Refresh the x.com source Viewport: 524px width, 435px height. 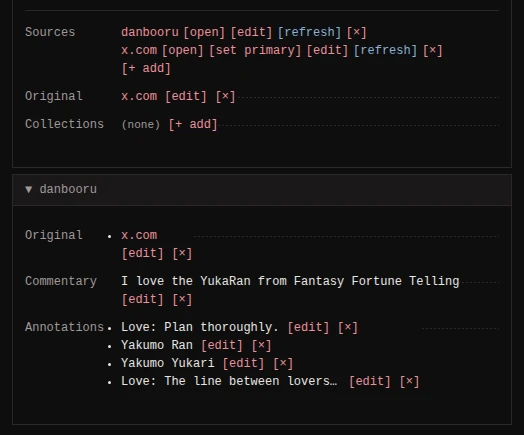(385, 50)
